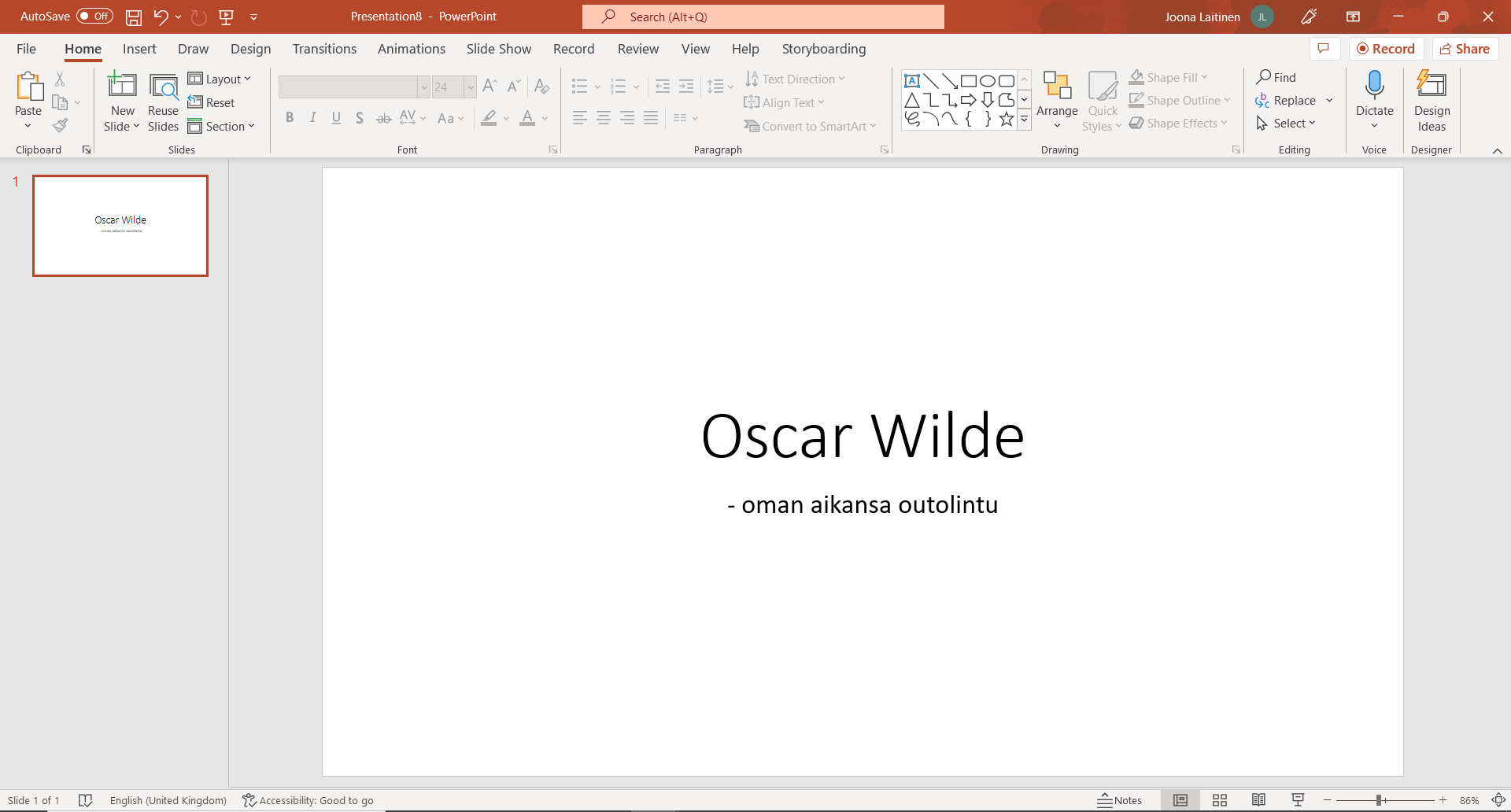Click the New Slide icon

[122, 85]
